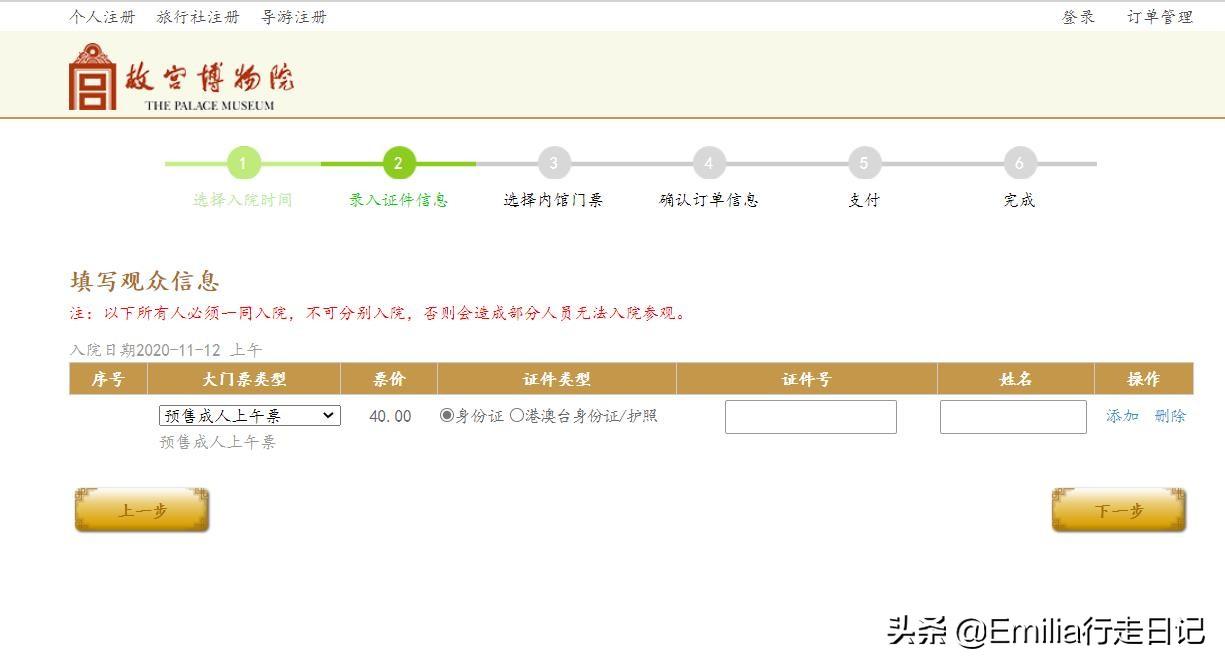Viewport: 1225px width, 666px height.
Task: Click the 订单管理 menu item
Action: tap(1158, 16)
